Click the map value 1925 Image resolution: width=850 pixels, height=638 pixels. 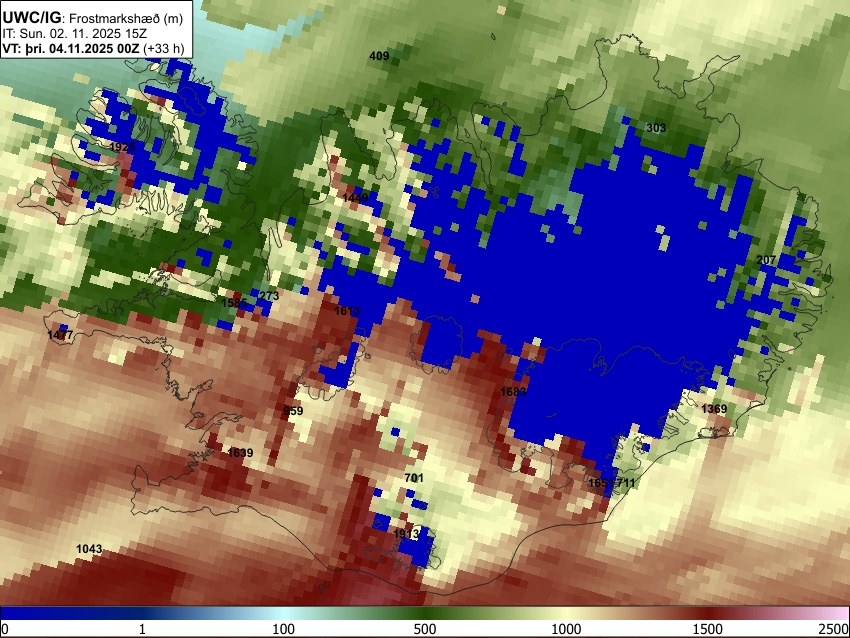(x=122, y=147)
